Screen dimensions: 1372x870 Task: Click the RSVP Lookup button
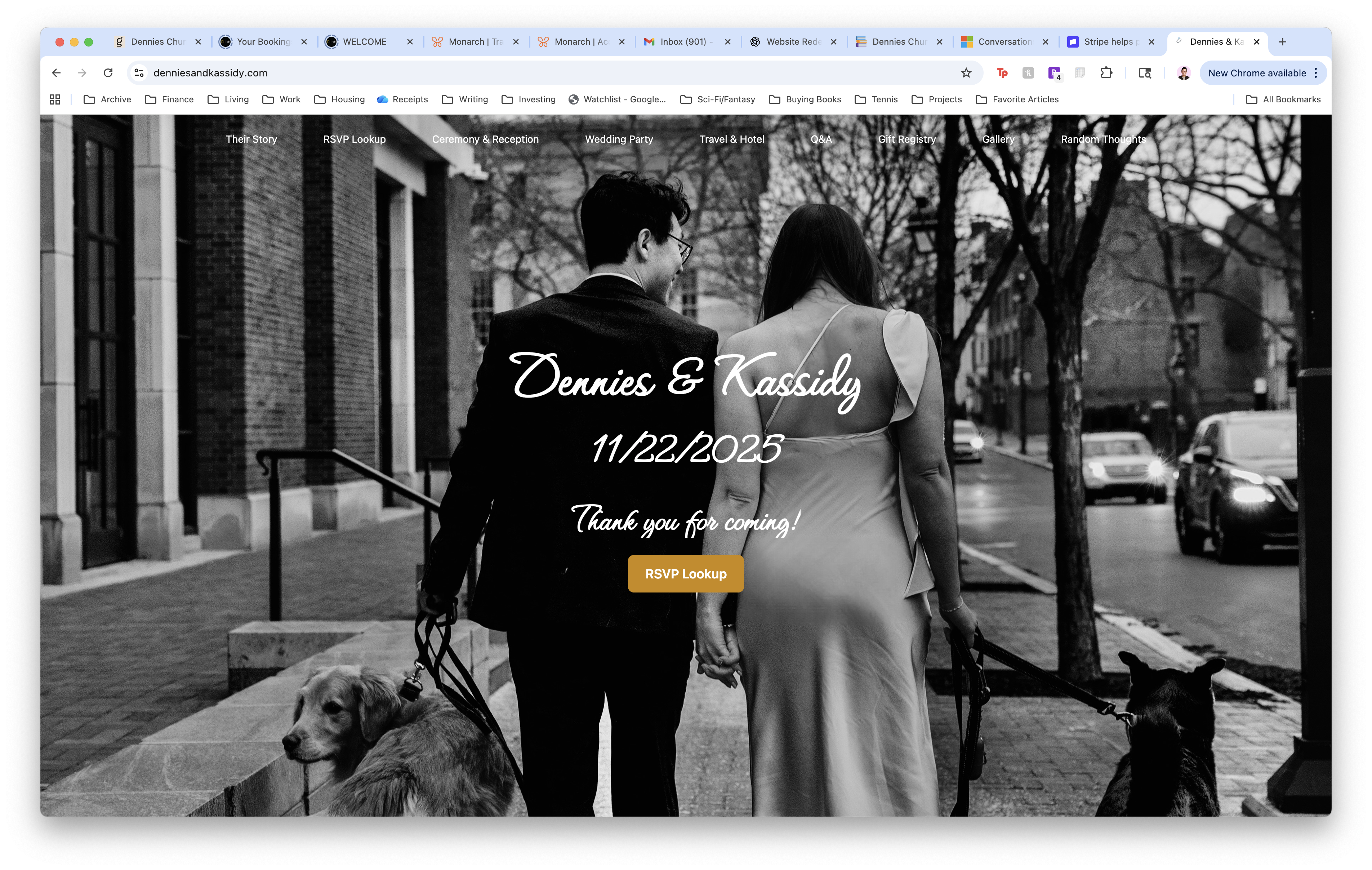[685, 573]
